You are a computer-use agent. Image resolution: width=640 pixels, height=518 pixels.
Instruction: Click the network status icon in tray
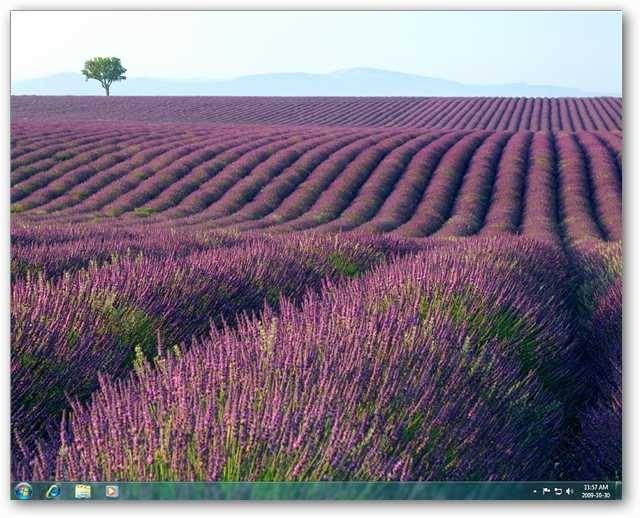558,491
